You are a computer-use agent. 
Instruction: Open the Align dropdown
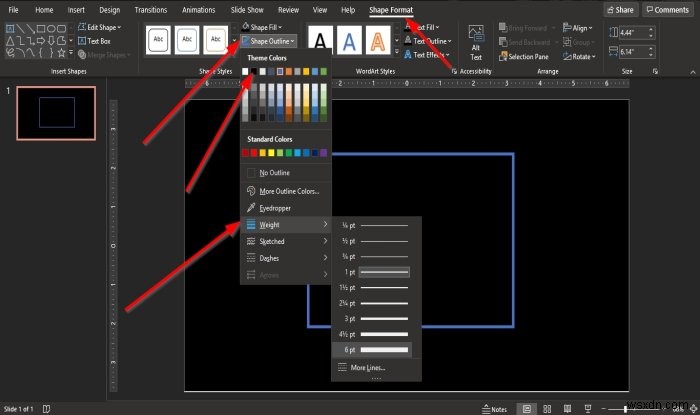coord(578,28)
